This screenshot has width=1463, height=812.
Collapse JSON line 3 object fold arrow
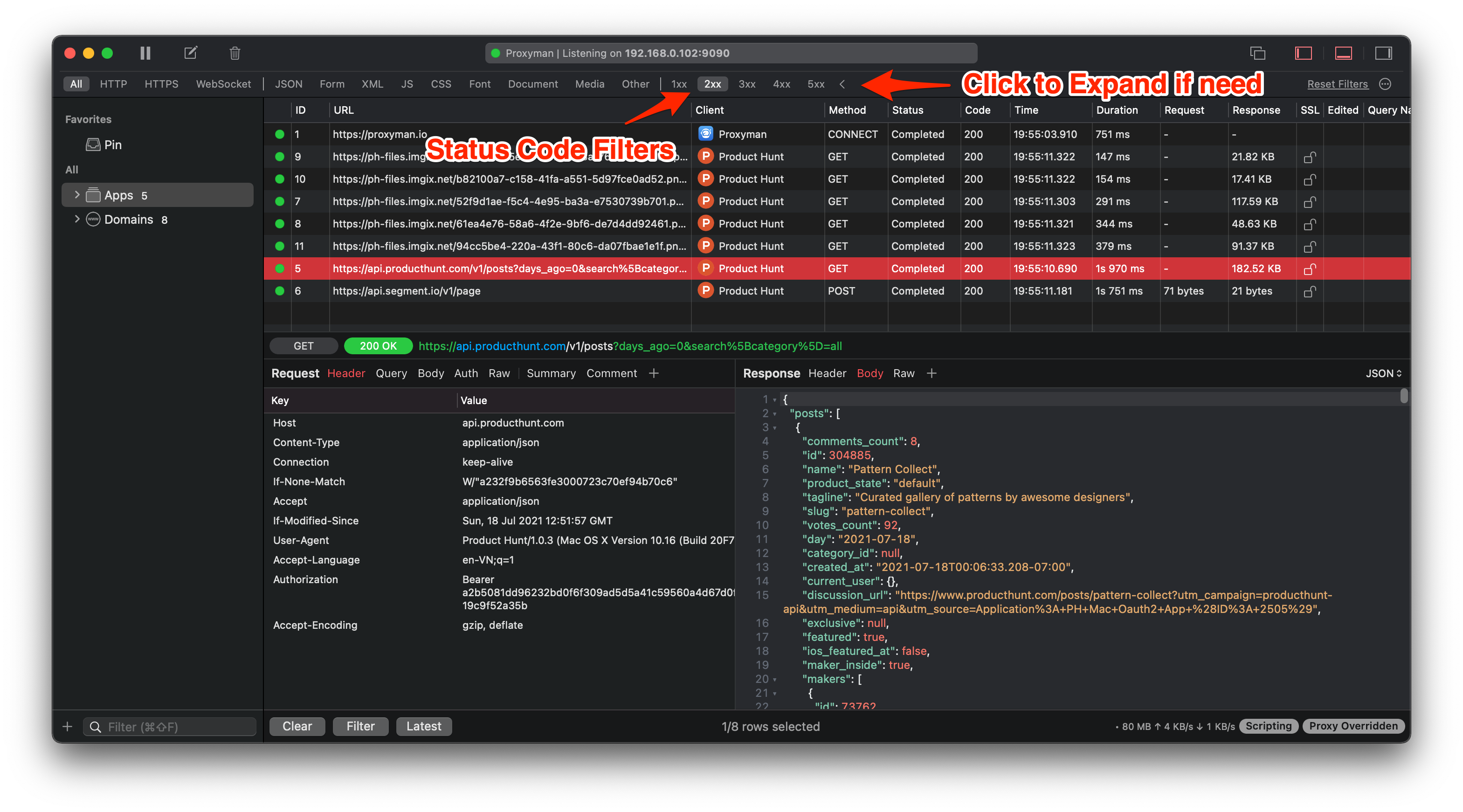click(x=775, y=427)
